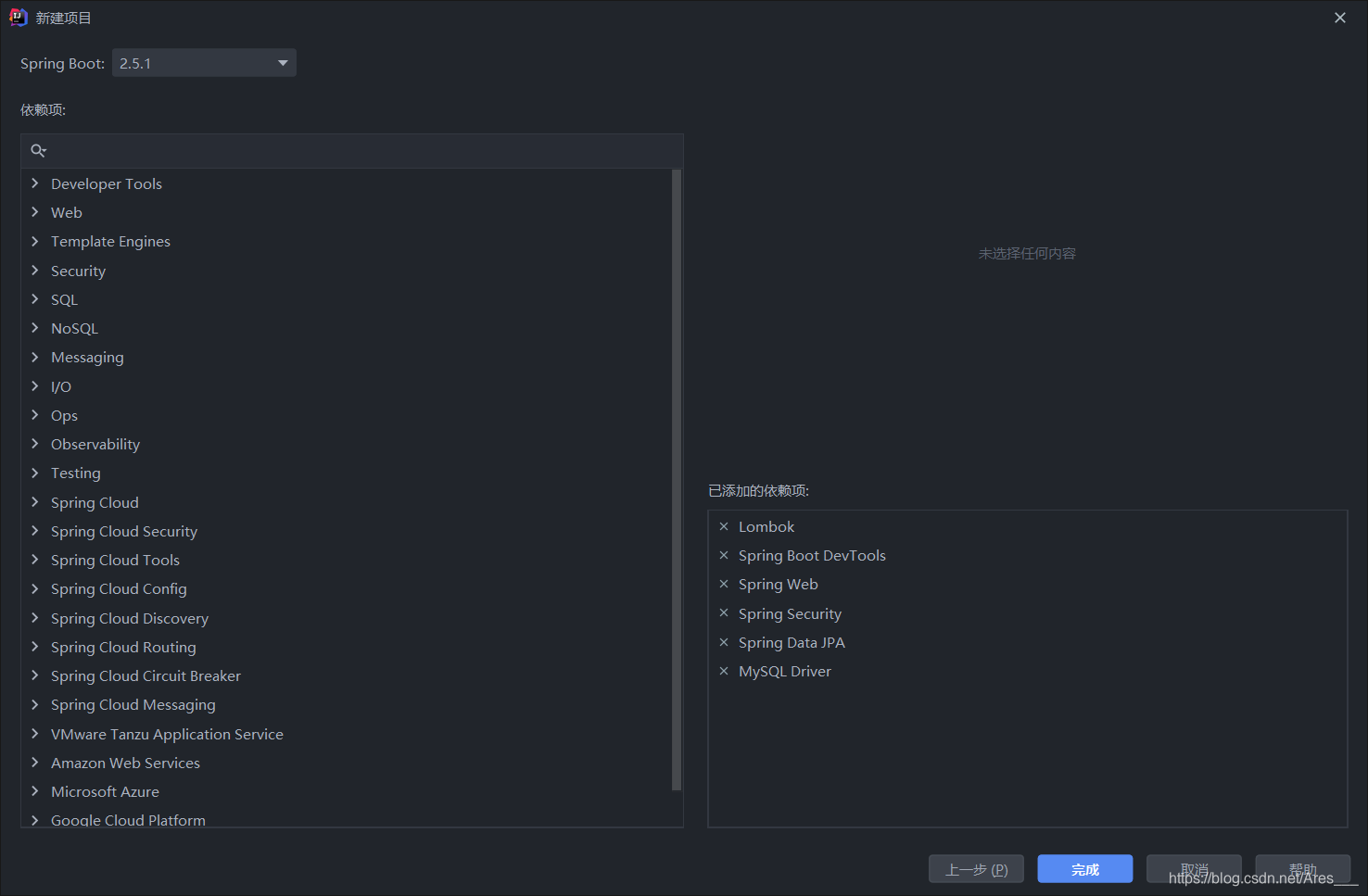The height and width of the screenshot is (896, 1368).
Task: Select Spring Boot DevTools in added list
Action: point(812,555)
